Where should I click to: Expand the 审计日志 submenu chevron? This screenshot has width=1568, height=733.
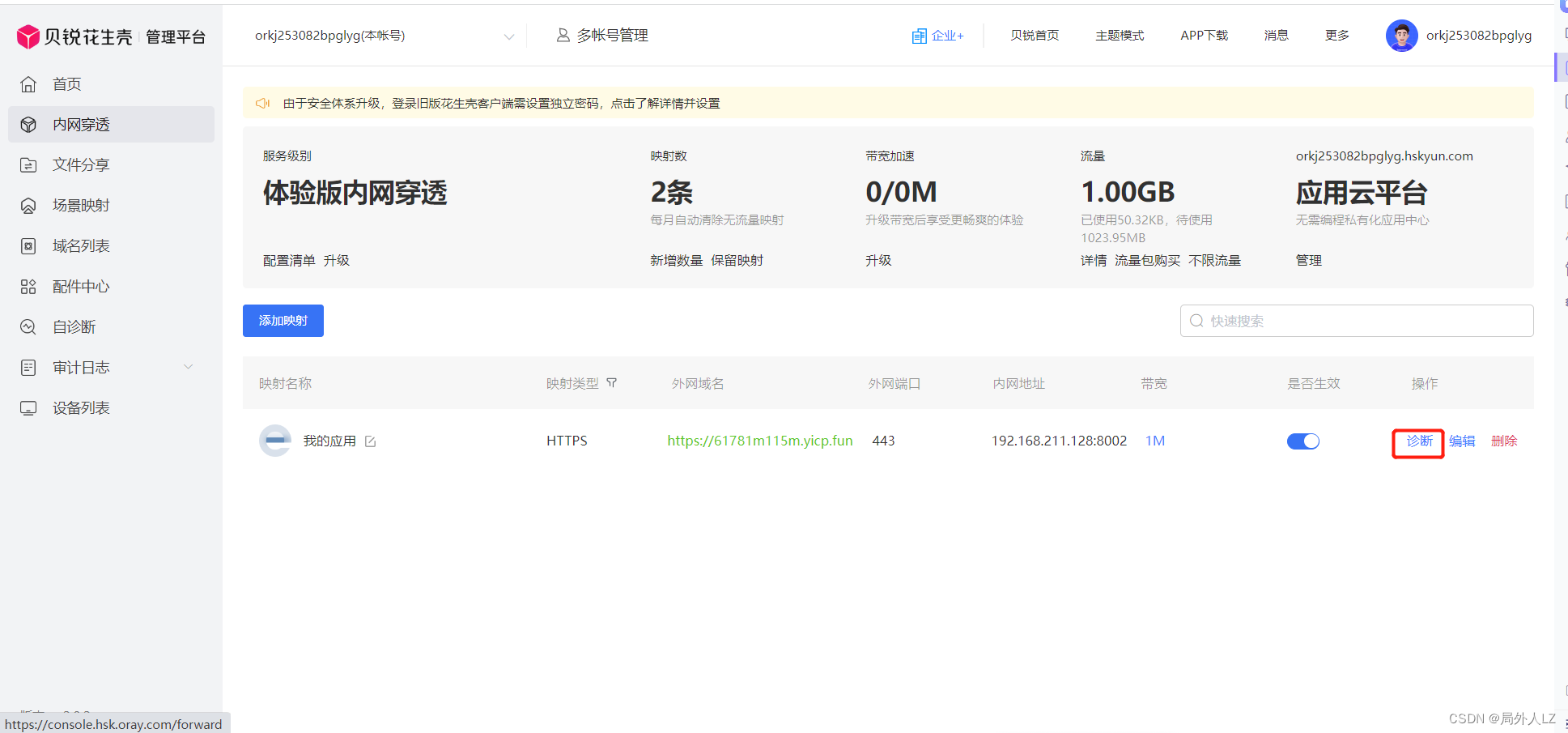189,367
